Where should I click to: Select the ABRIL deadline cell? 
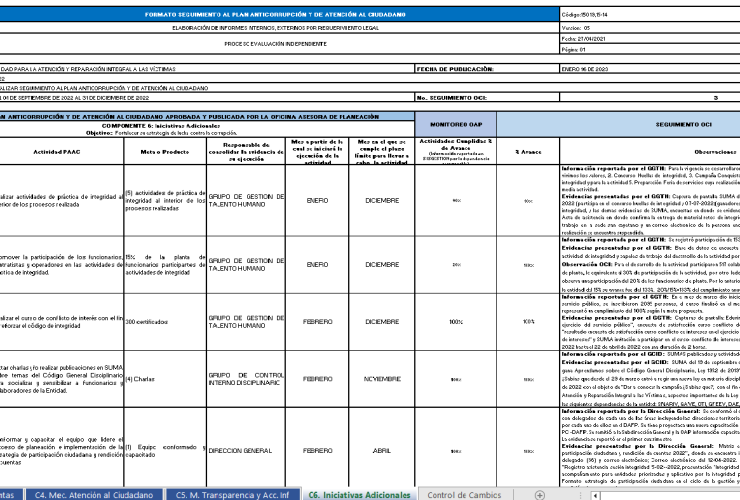coord(382,451)
